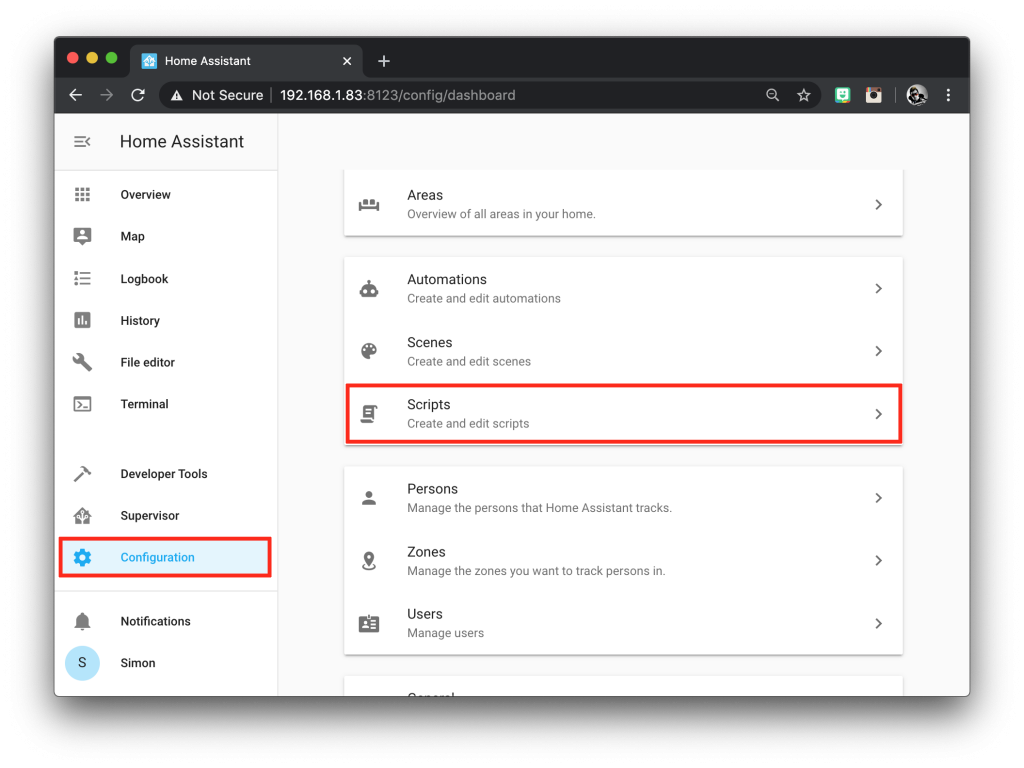The height and width of the screenshot is (768, 1024).
Task: Click the green browser extension icon
Action: (x=842, y=95)
